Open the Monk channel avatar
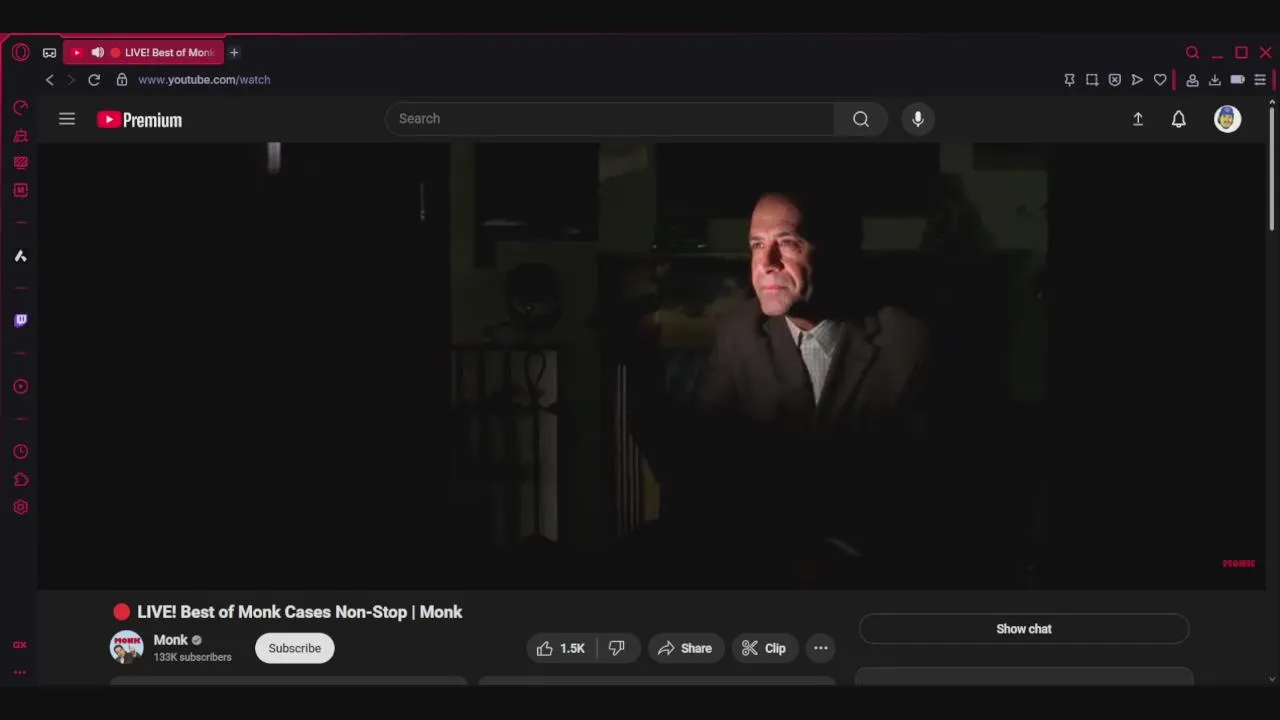Screen dimensions: 1280x720 click(126, 648)
